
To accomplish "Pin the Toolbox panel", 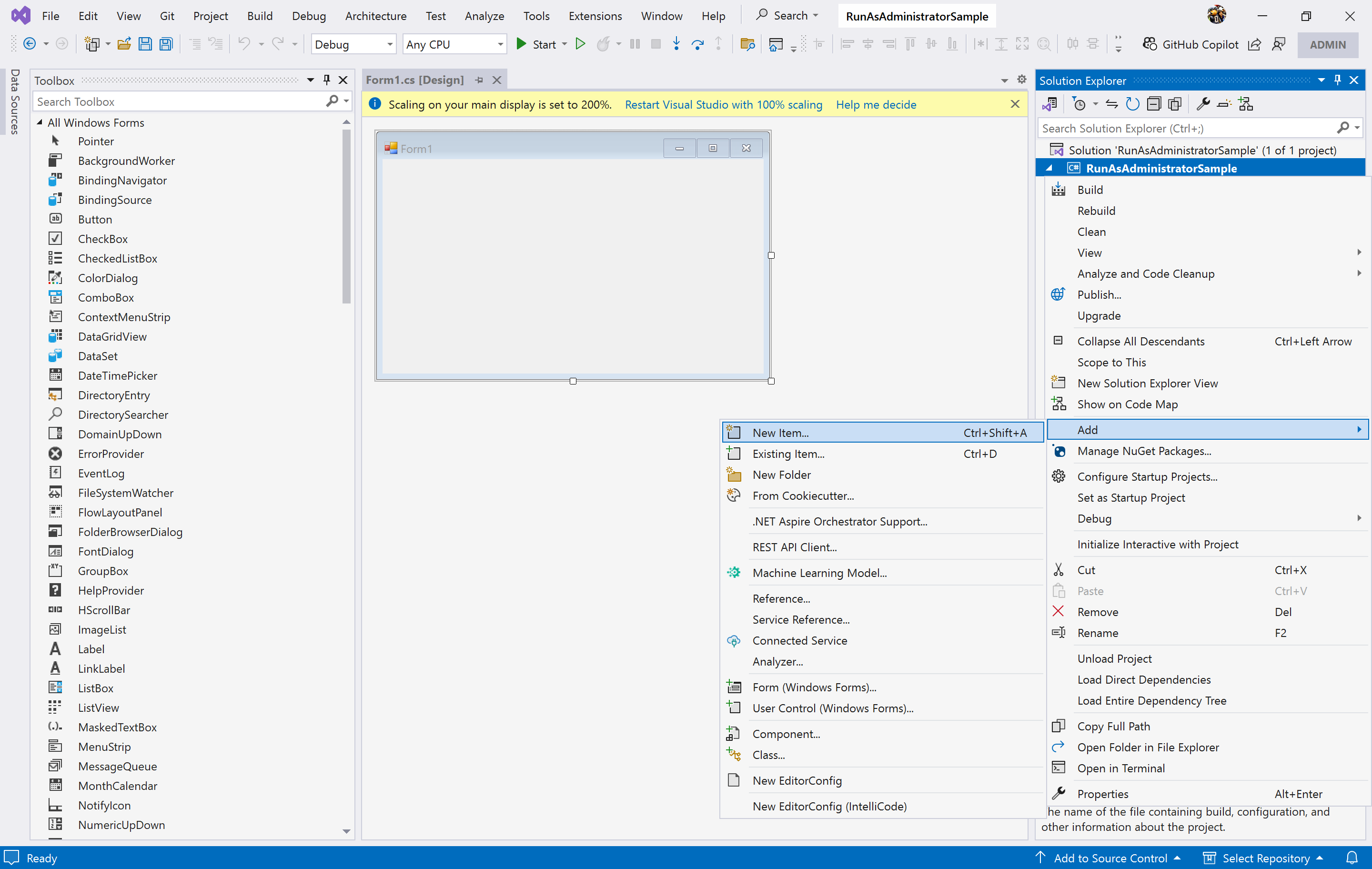I will click(326, 80).
